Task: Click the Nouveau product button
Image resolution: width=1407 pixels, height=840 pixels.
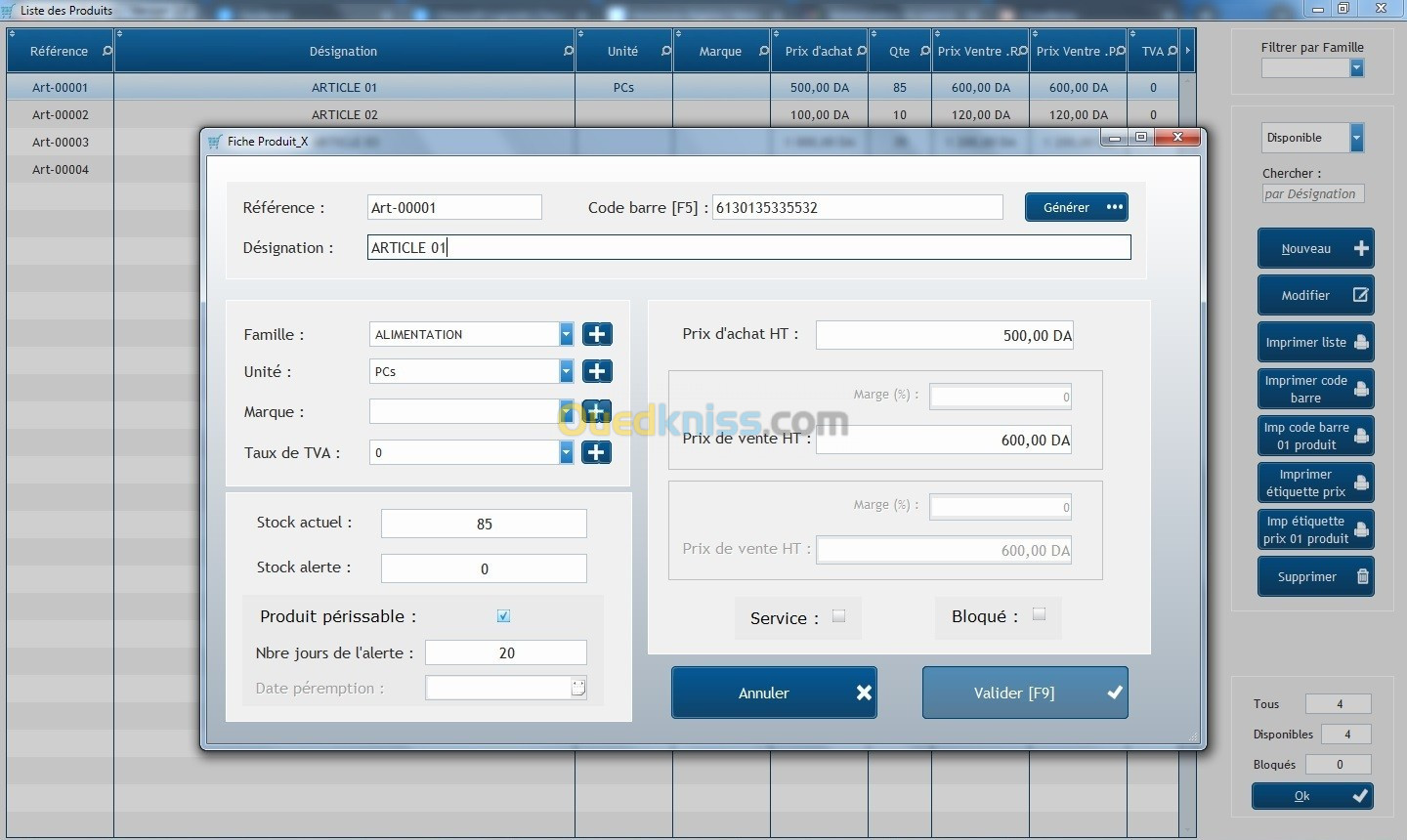Action: [x=1315, y=248]
